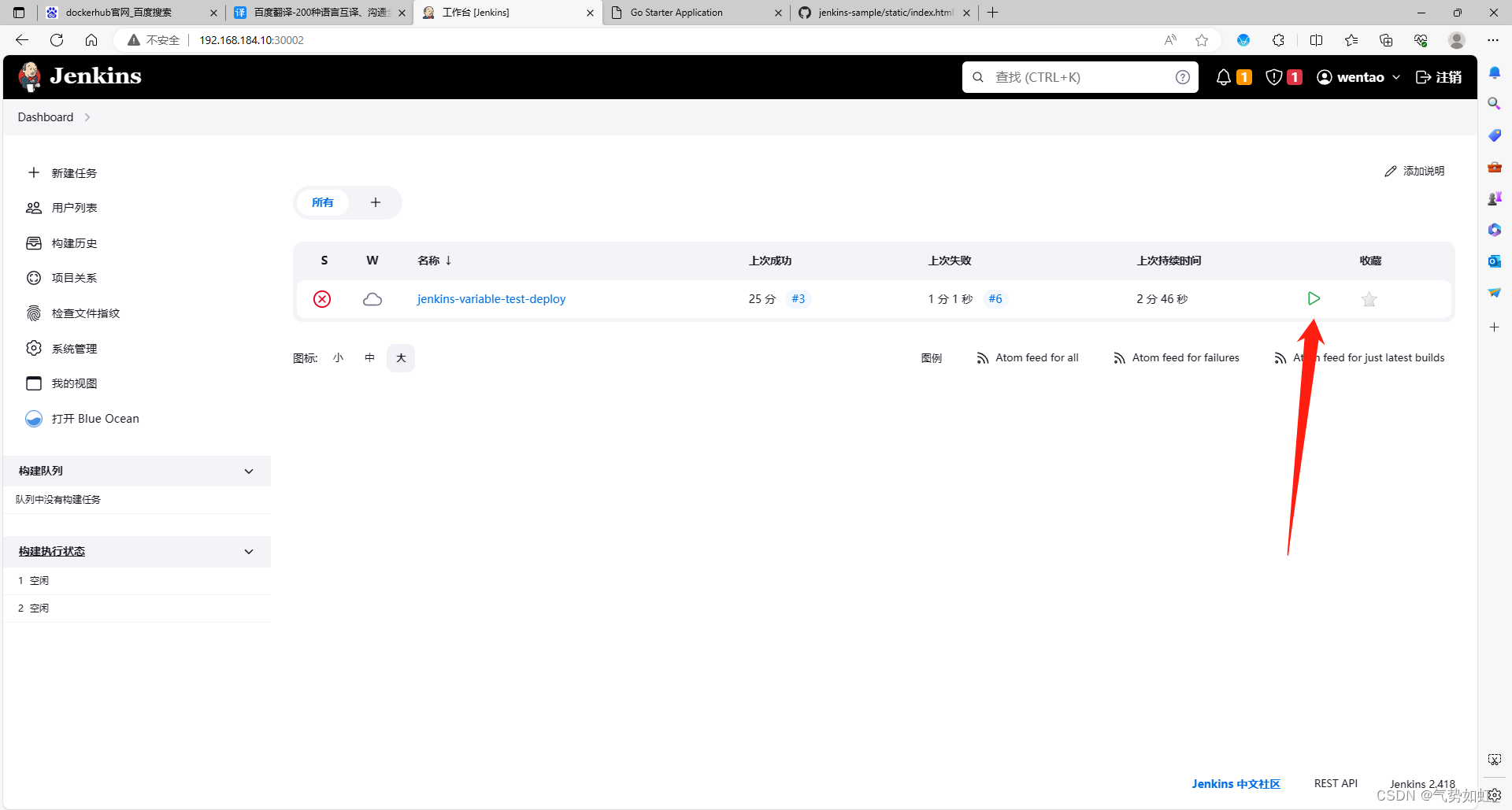Switch to the 百度翻译 browser tab

320,13
